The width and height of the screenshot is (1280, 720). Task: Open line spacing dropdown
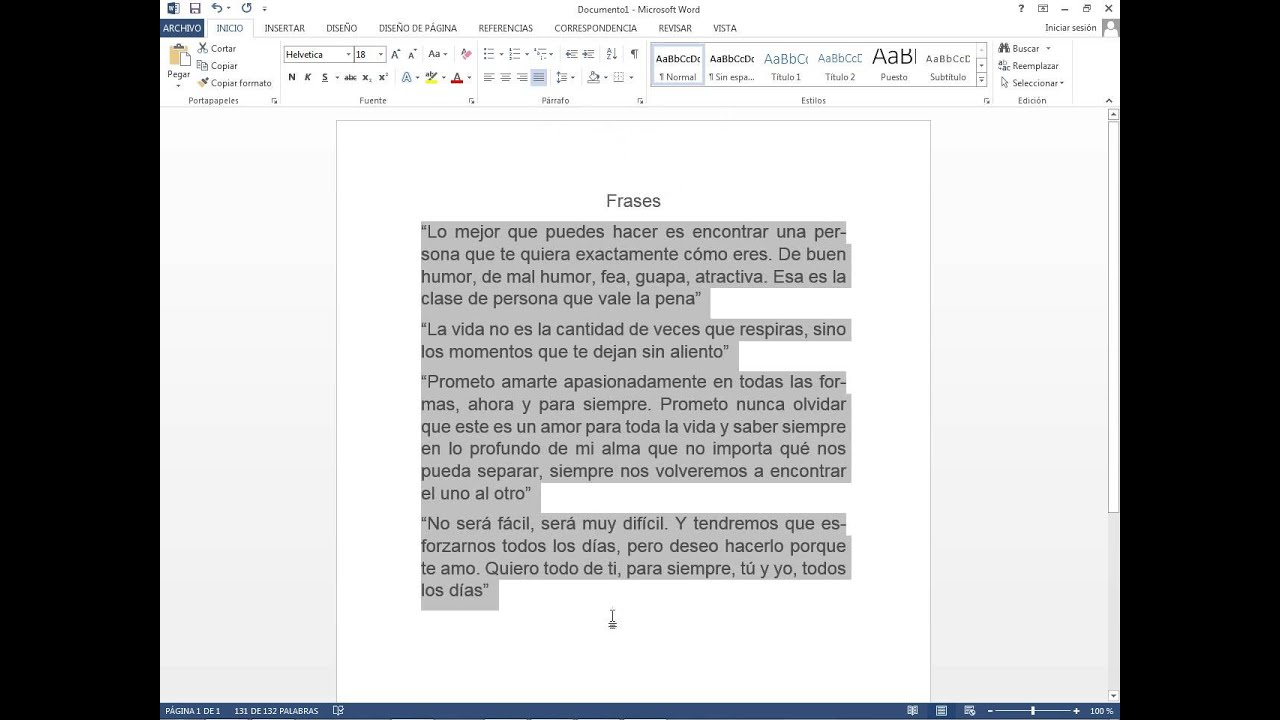coord(565,77)
